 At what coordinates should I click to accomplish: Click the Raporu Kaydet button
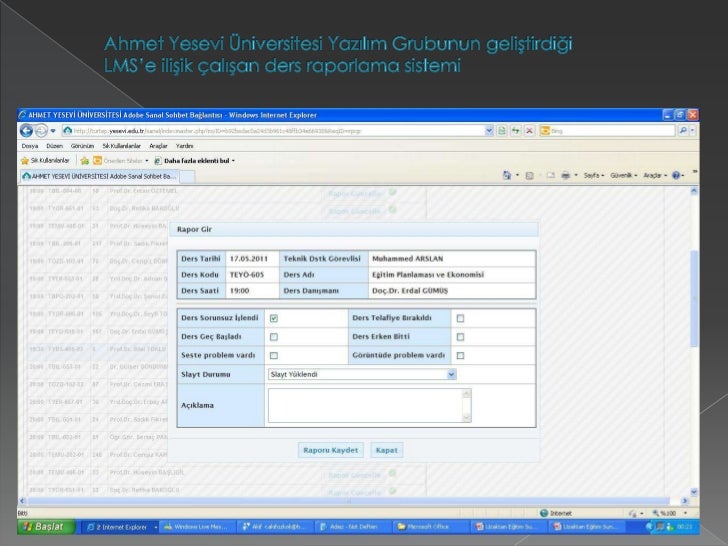pos(331,450)
